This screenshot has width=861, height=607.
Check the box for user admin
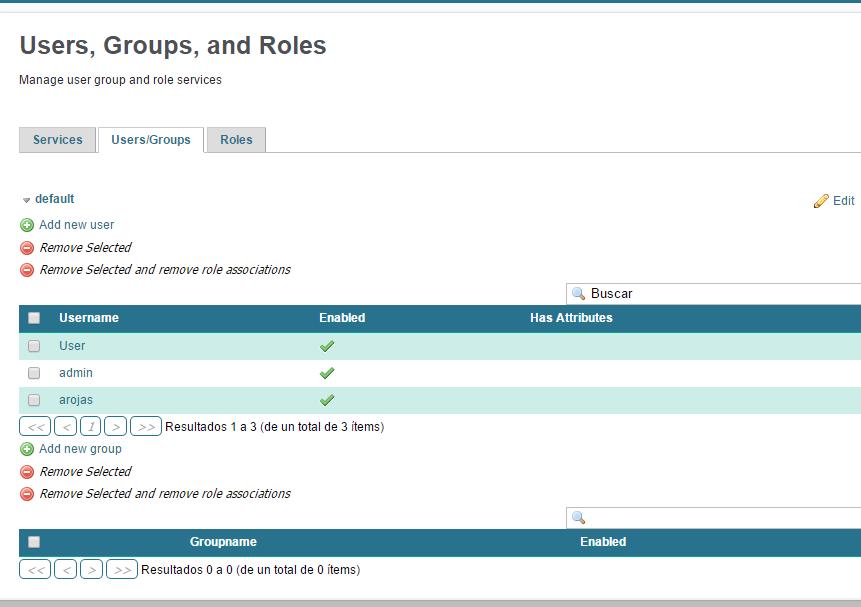click(34, 373)
